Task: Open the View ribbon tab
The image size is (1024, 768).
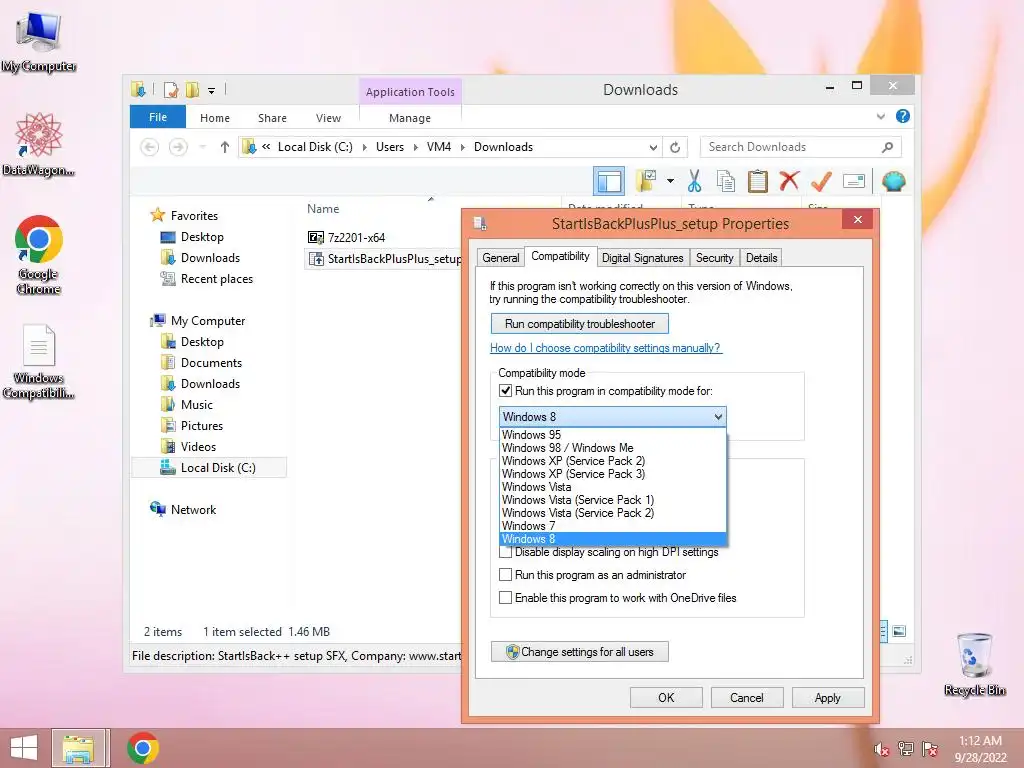Action: pyautogui.click(x=328, y=118)
